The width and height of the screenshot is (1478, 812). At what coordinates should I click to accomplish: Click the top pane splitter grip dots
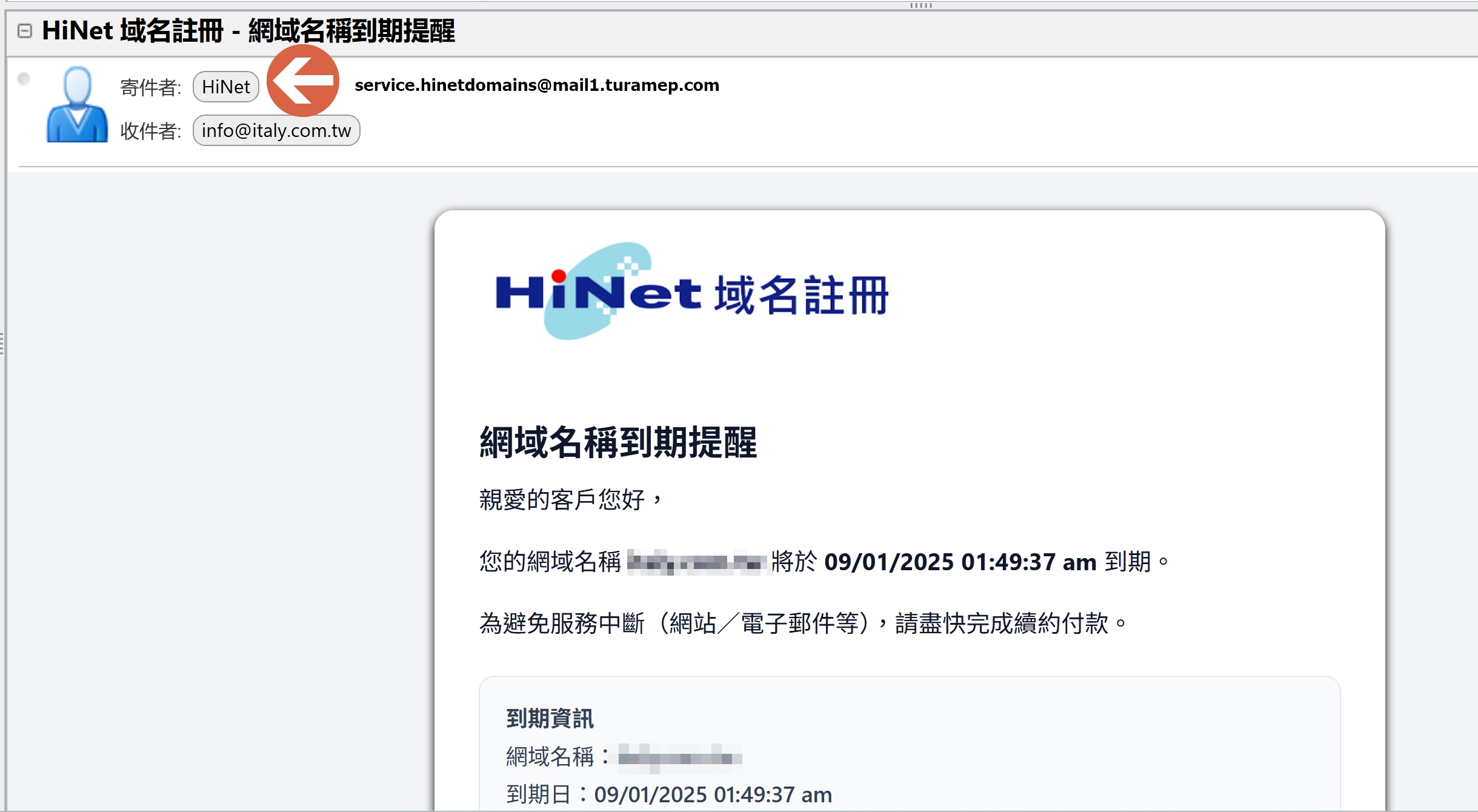(x=920, y=5)
